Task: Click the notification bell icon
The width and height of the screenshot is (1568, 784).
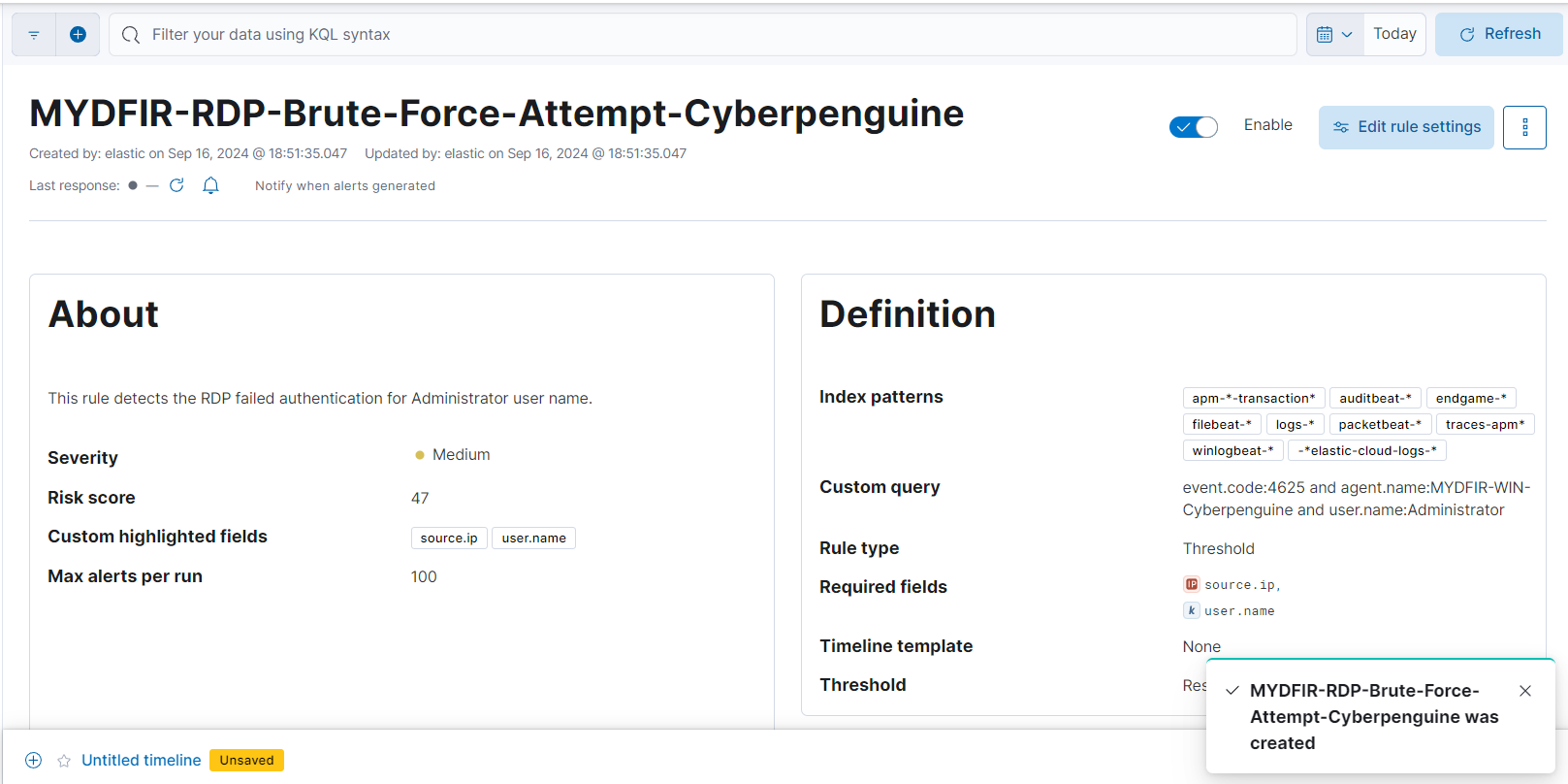Action: click(210, 185)
